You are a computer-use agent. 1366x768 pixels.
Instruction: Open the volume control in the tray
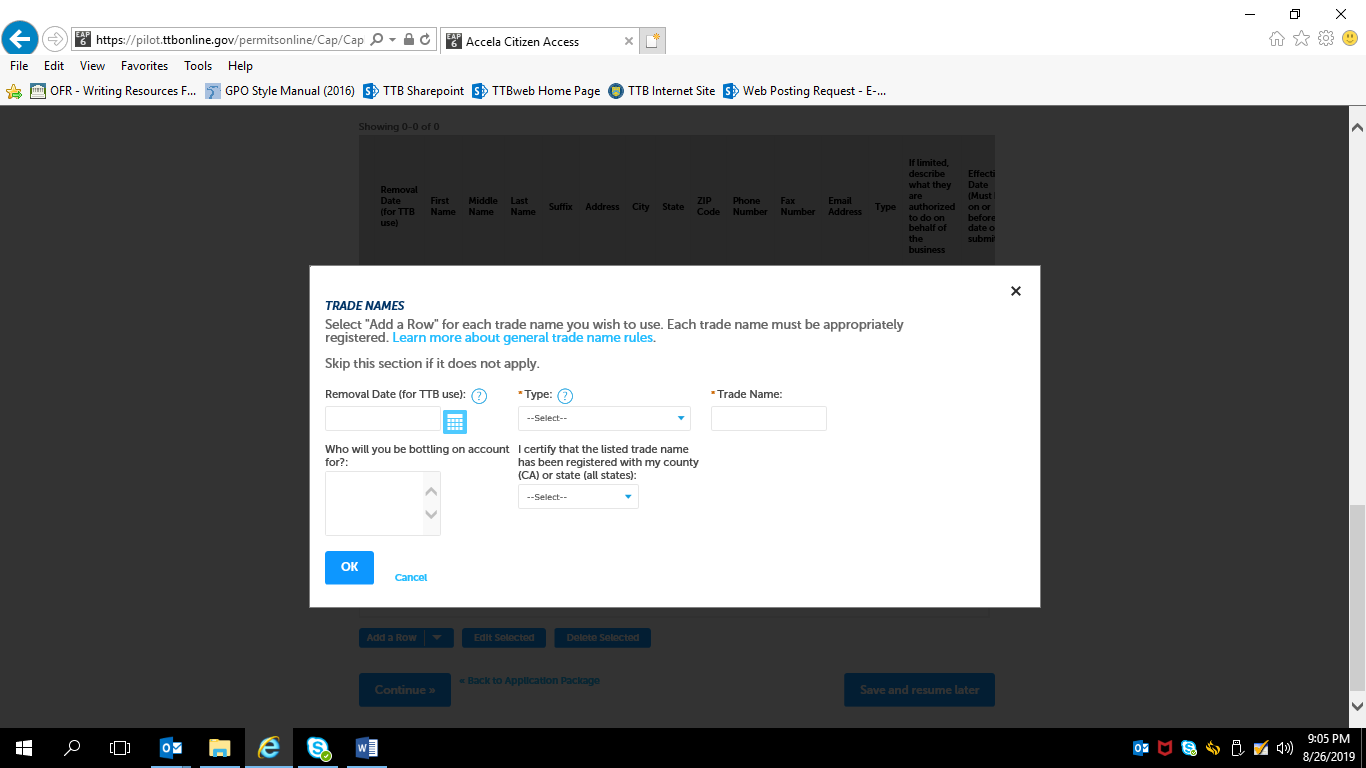[1285, 747]
